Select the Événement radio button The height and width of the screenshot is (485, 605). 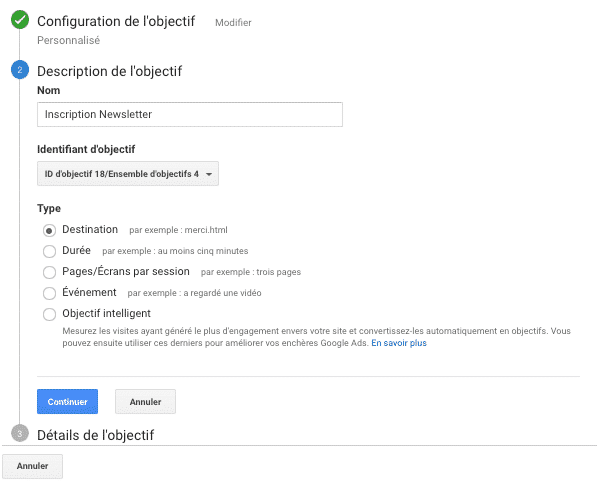50,293
